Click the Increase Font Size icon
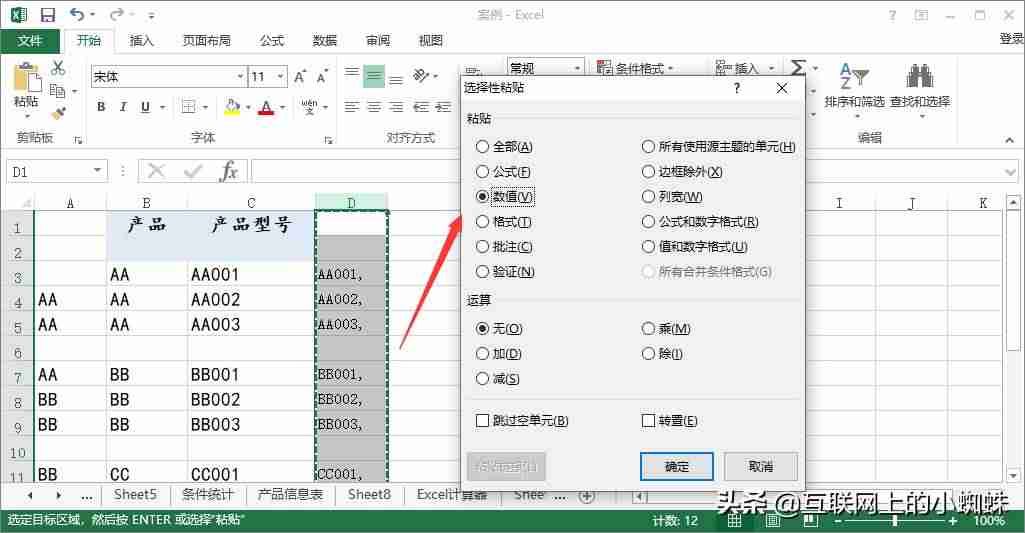1025x533 pixels. [x=300, y=77]
